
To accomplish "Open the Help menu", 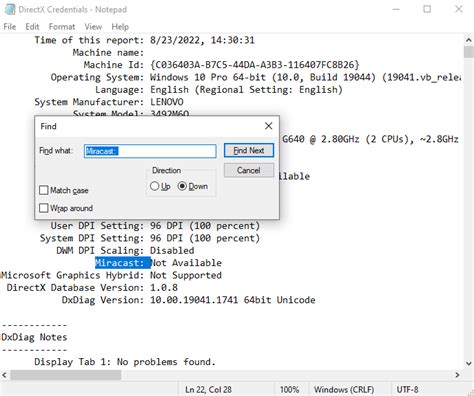I will (120, 27).
